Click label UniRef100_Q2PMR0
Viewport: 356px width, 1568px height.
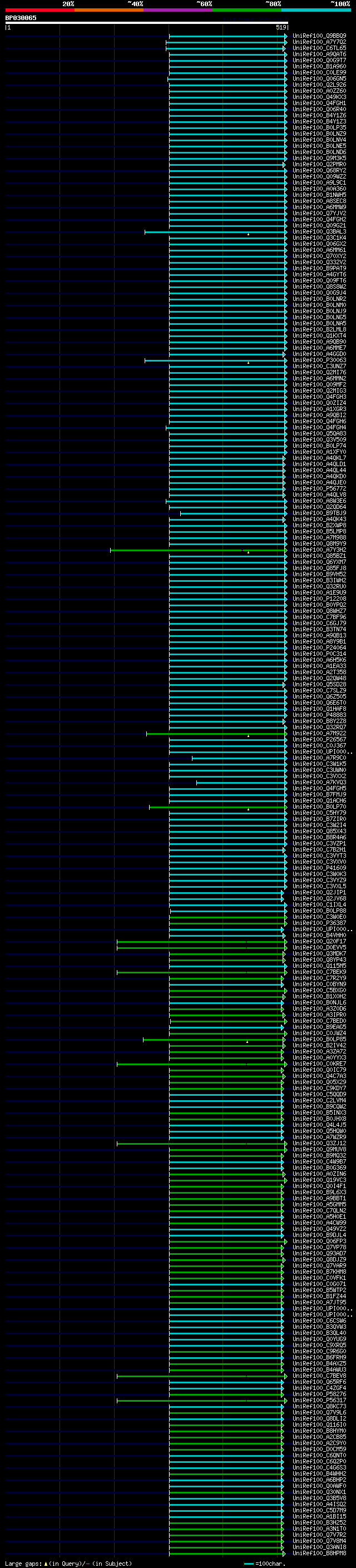(319, 164)
